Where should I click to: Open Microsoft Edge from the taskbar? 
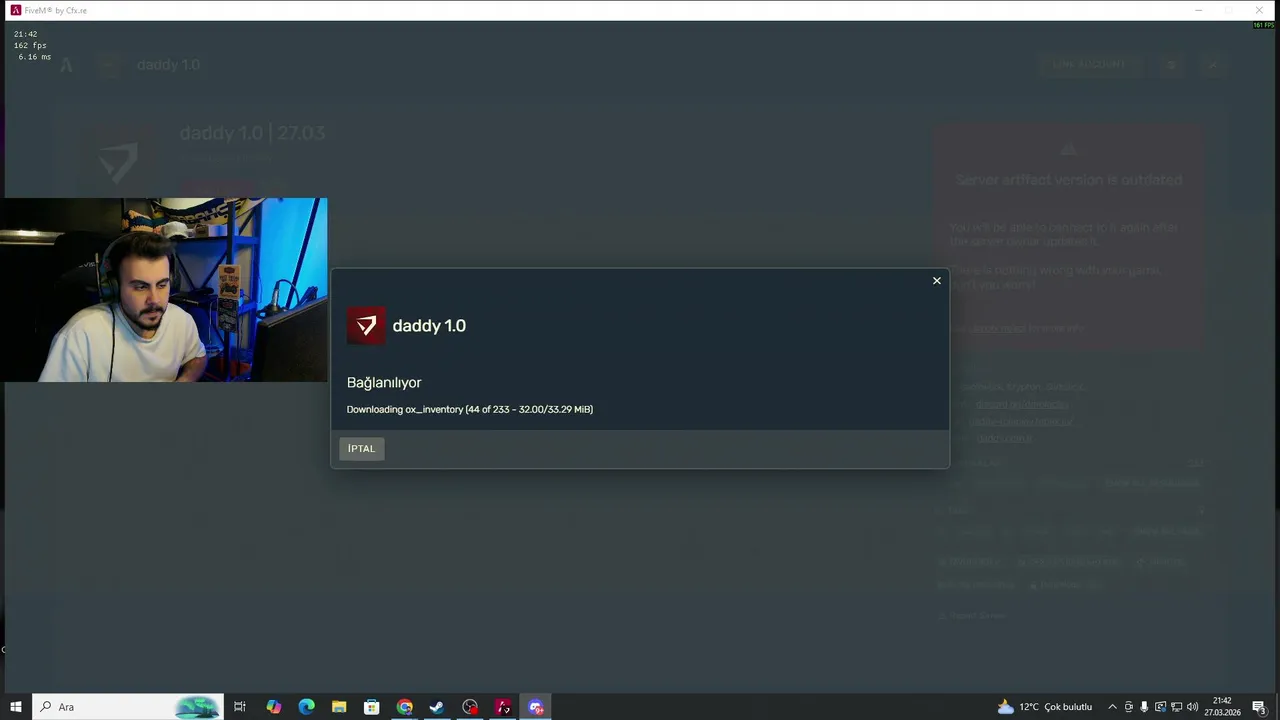[306, 707]
